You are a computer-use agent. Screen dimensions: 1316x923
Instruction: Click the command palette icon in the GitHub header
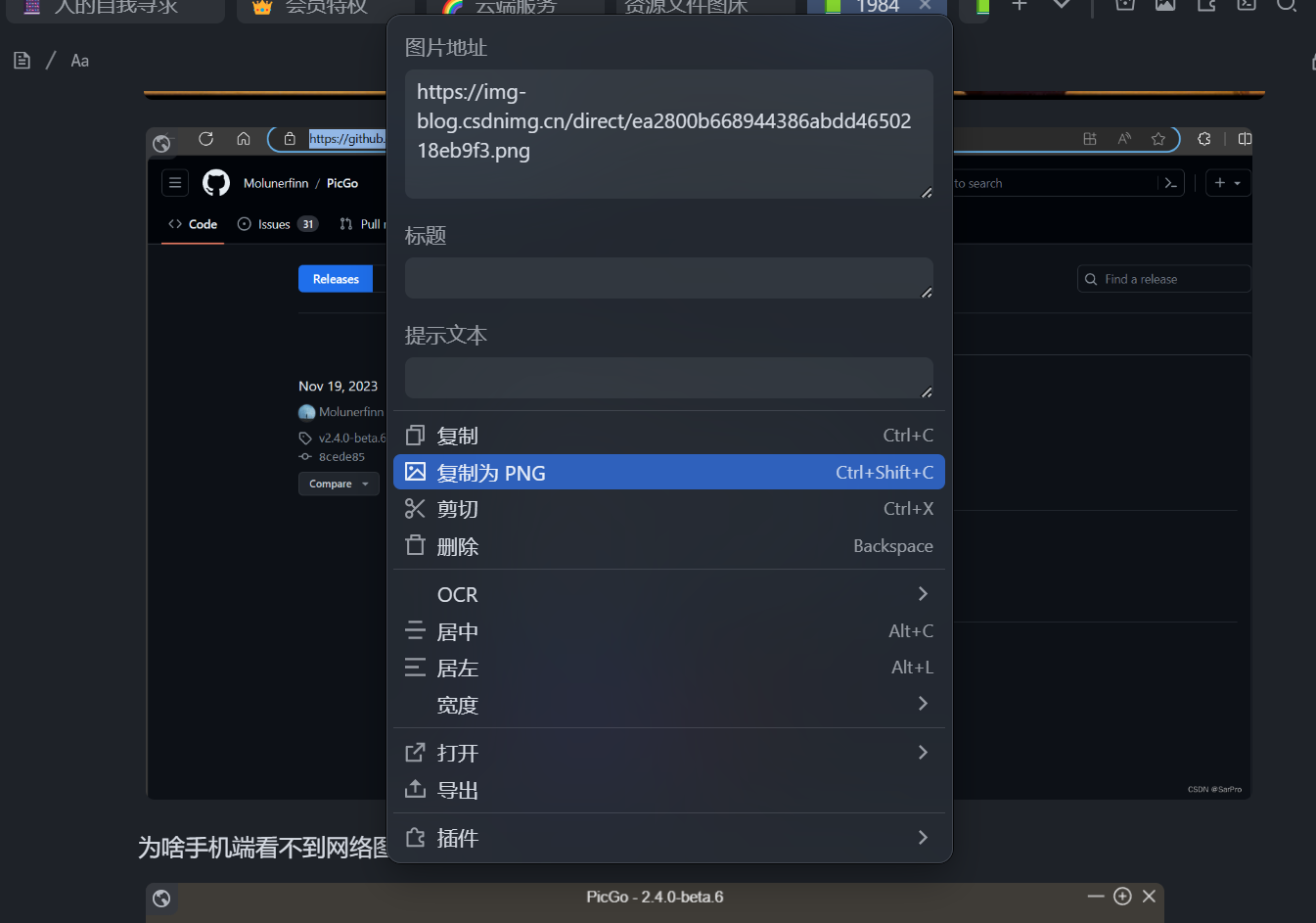pos(1171,183)
